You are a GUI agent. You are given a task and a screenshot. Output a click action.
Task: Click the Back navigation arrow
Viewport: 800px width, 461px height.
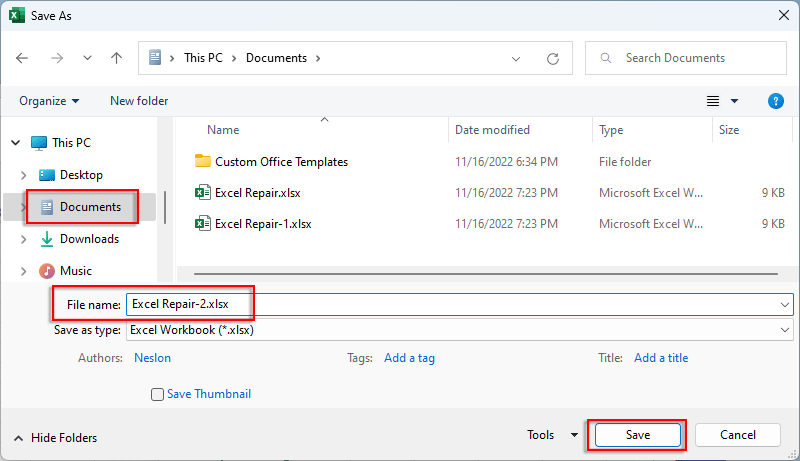click(x=23, y=58)
